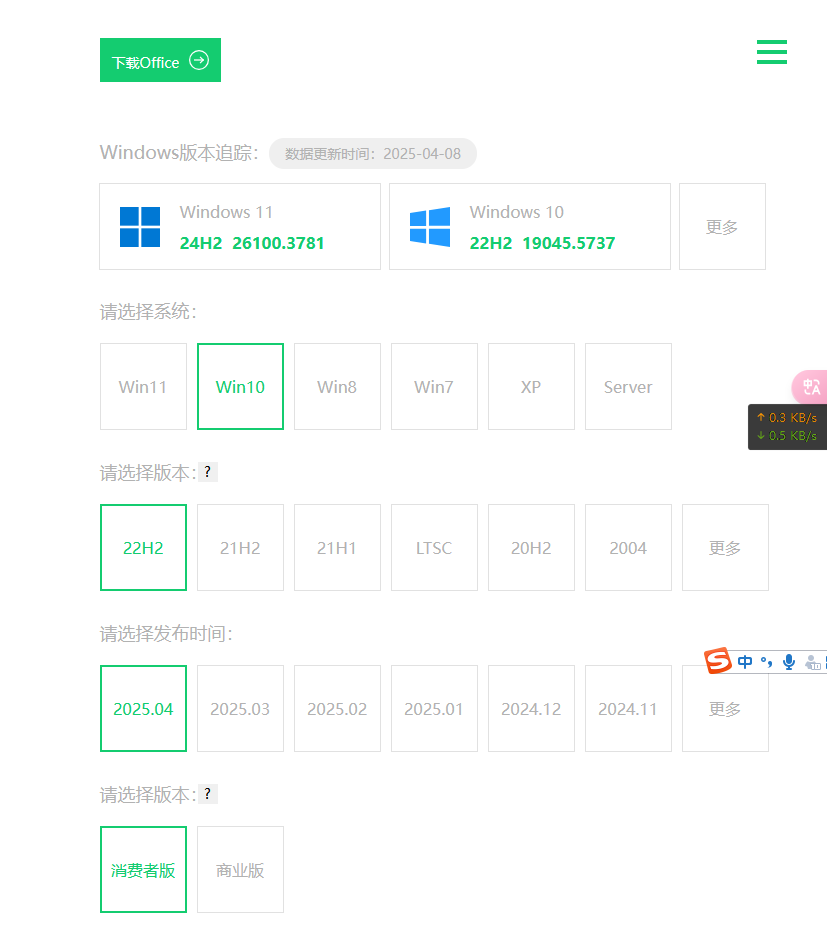Choose the LTSC version
Image resolution: width=827 pixels, height=927 pixels.
434,547
